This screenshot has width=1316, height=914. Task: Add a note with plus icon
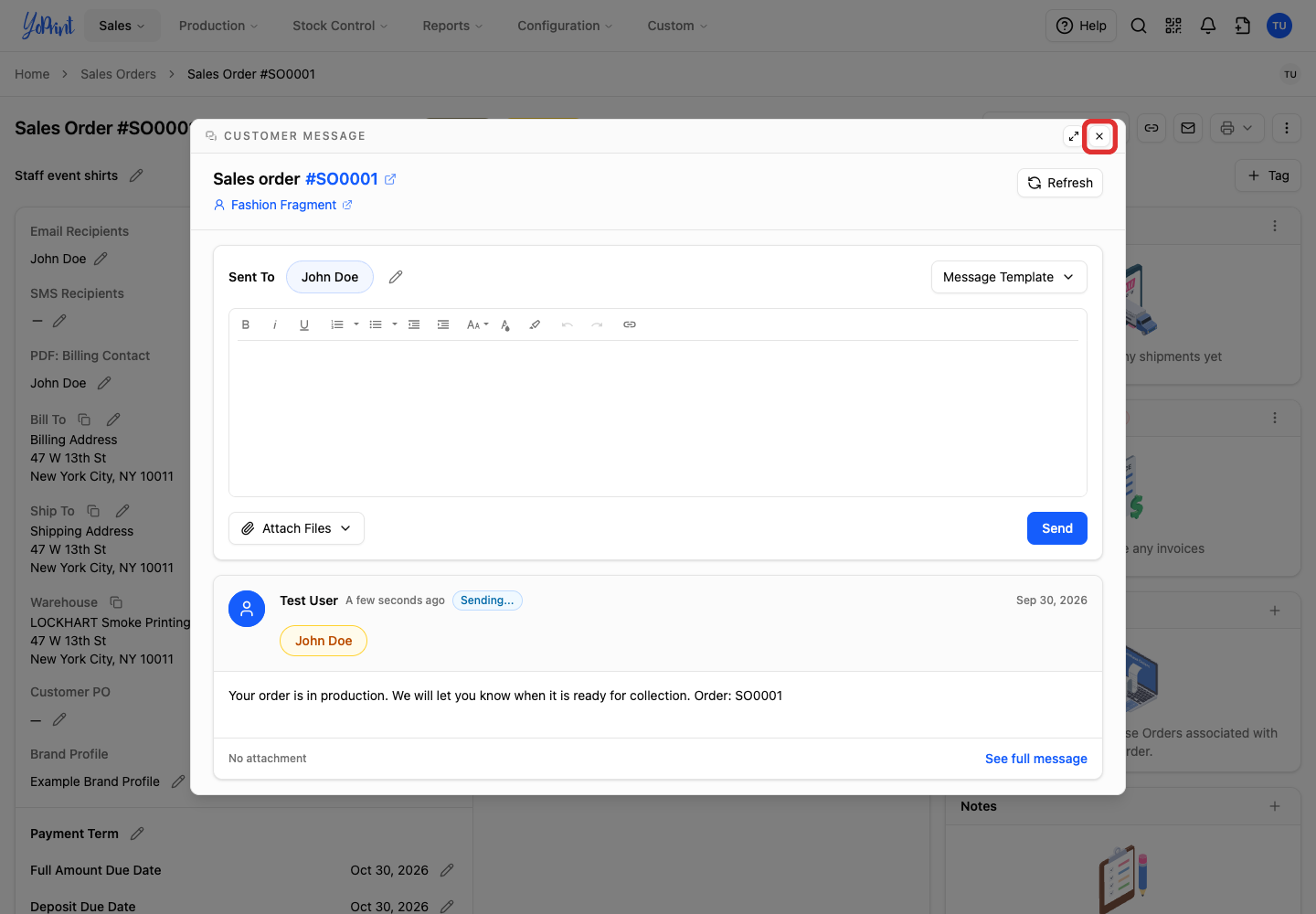point(1275,806)
